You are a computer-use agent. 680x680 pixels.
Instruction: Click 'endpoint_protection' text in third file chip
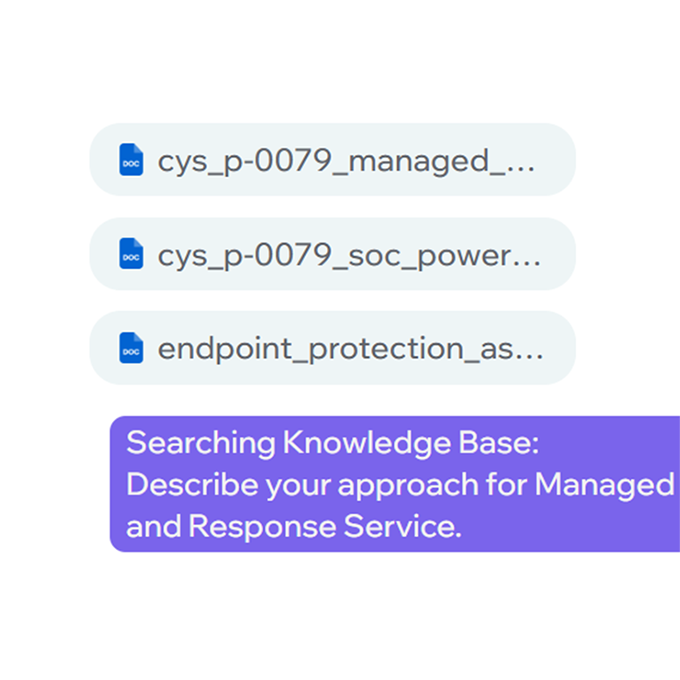pos(311,350)
